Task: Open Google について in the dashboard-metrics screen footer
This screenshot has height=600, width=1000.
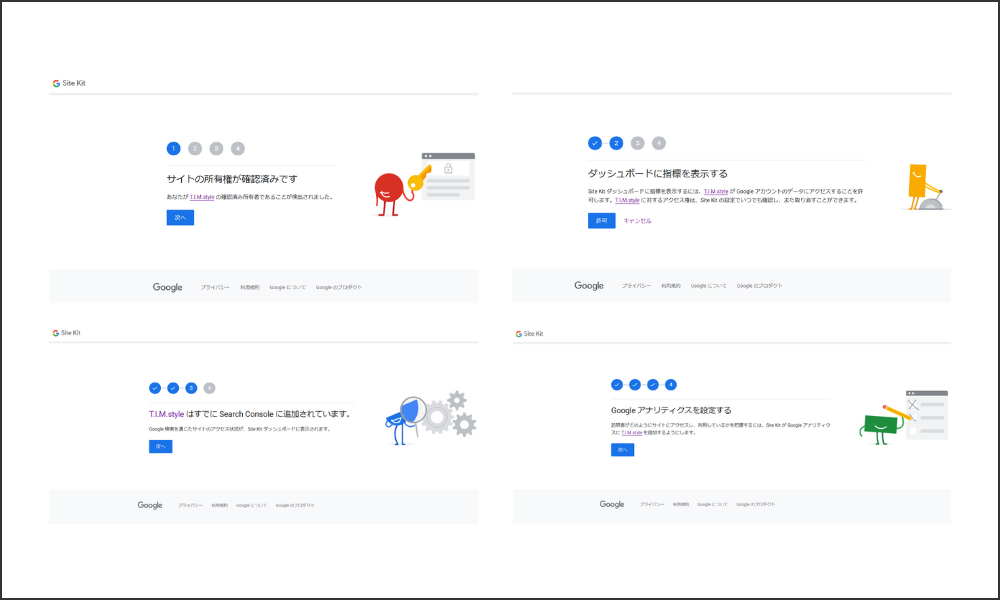Action: 709,286
